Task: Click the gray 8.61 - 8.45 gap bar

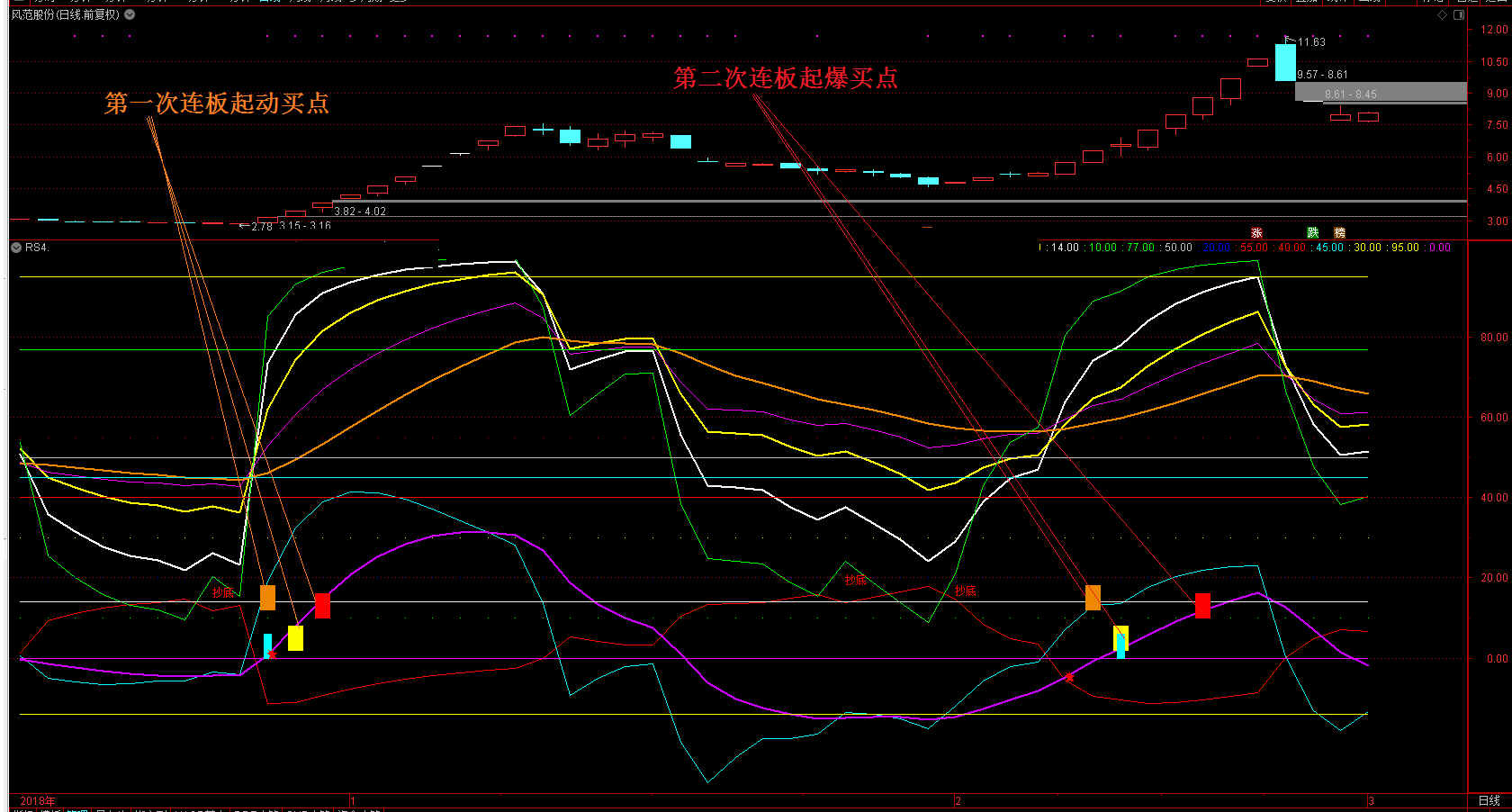Action: coord(1381,92)
